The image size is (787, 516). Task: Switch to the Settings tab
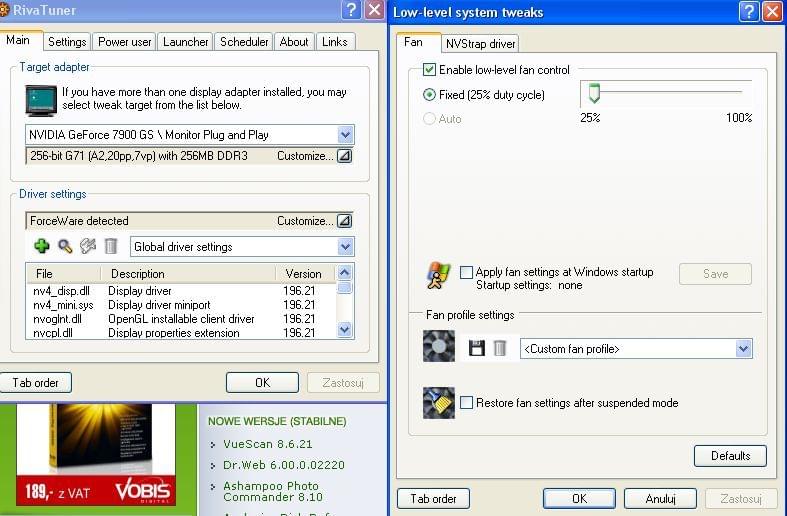point(67,42)
